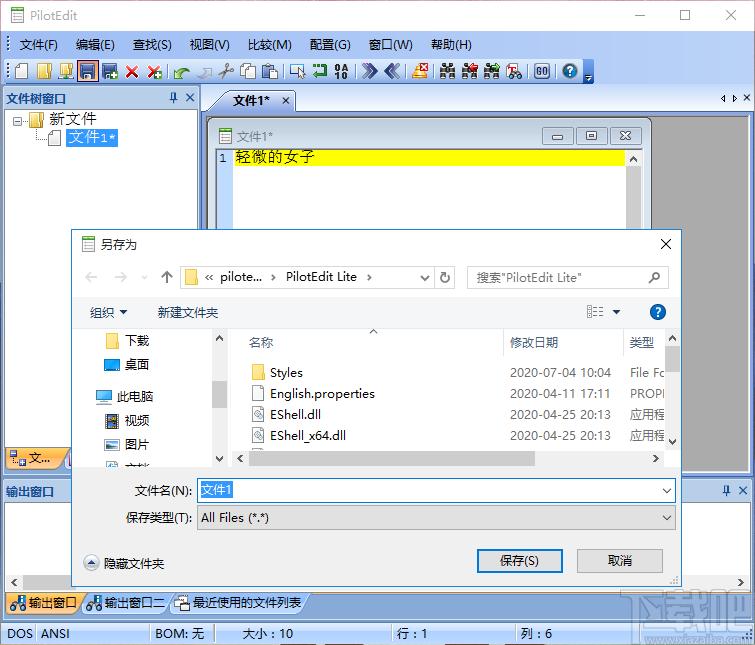
Task: Pin the 文件树窗口 panel
Action: (174, 98)
